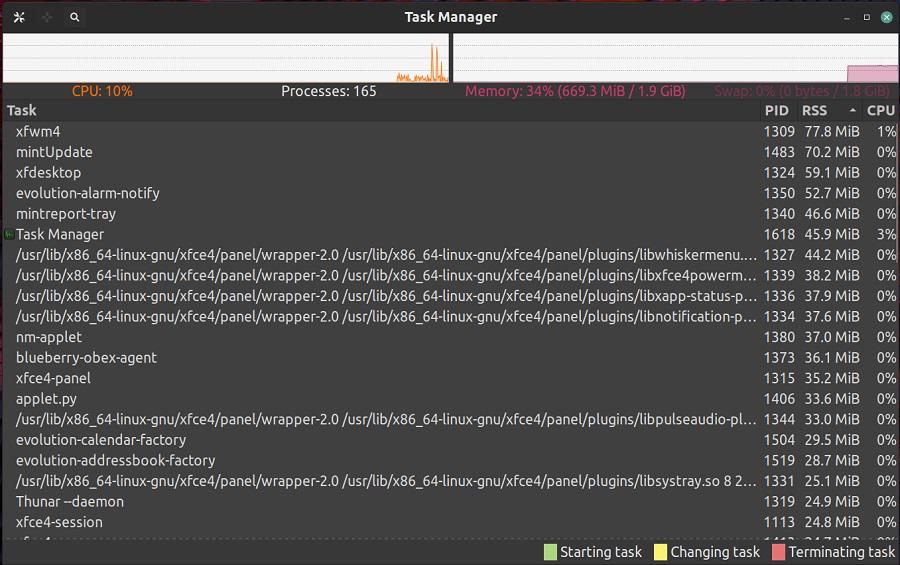The image size is (900, 565).
Task: Click the identify window crosshair icon
Action: pyautogui.click(x=47, y=17)
